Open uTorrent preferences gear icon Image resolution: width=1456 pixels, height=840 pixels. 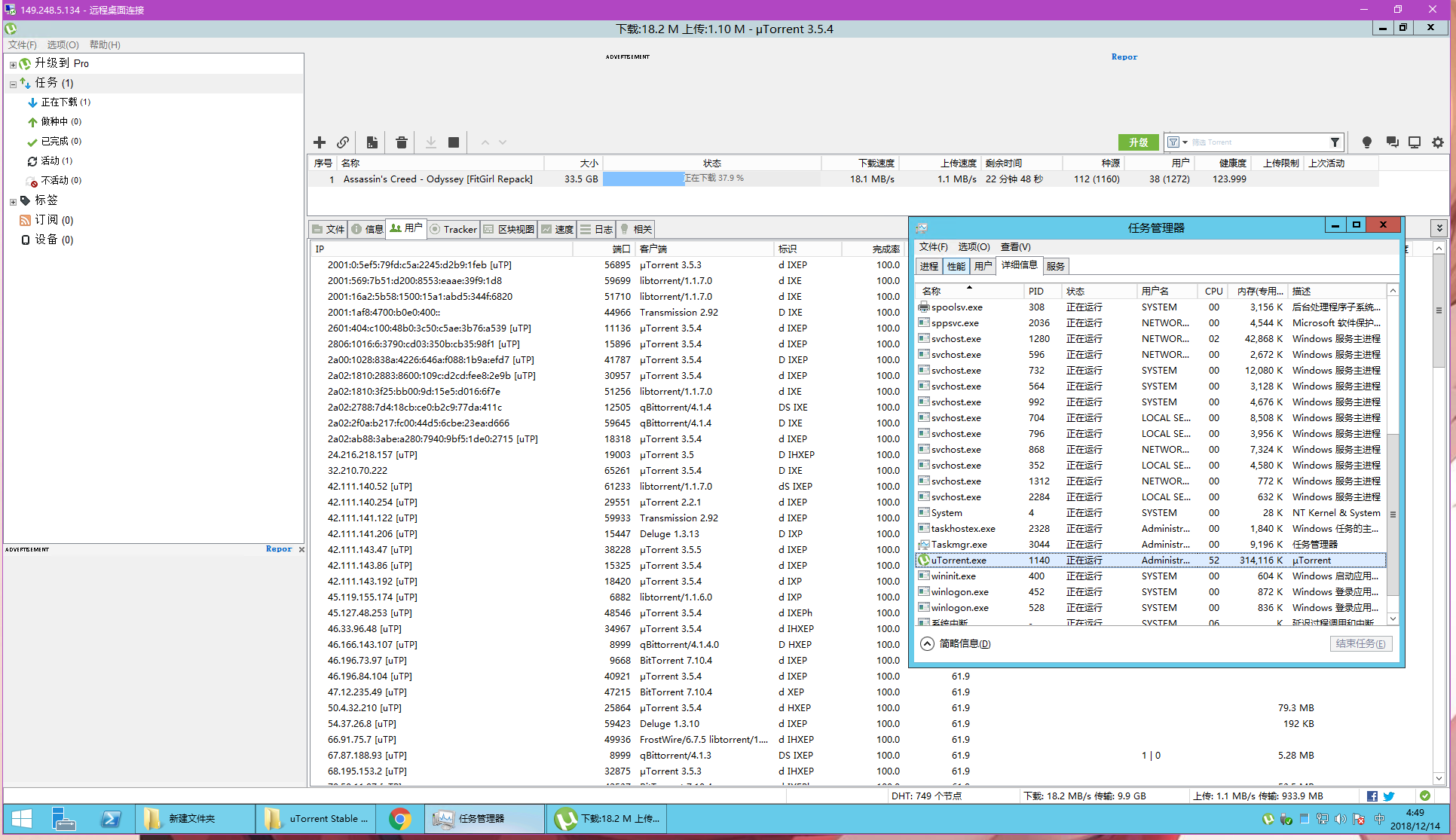[x=1437, y=142]
